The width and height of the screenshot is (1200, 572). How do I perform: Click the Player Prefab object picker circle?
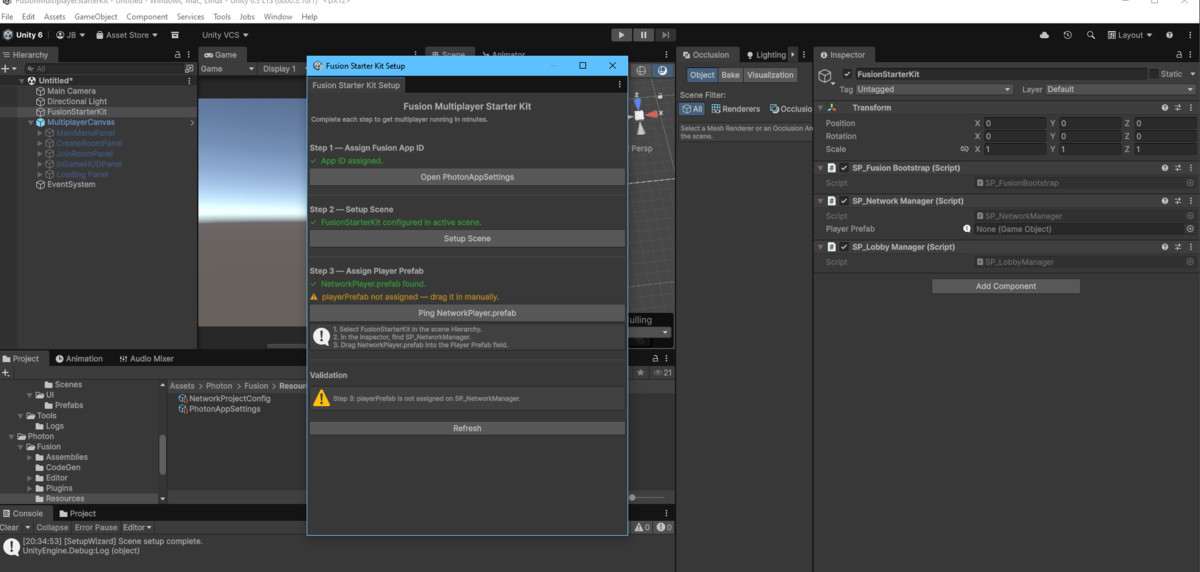pyautogui.click(x=1190, y=229)
